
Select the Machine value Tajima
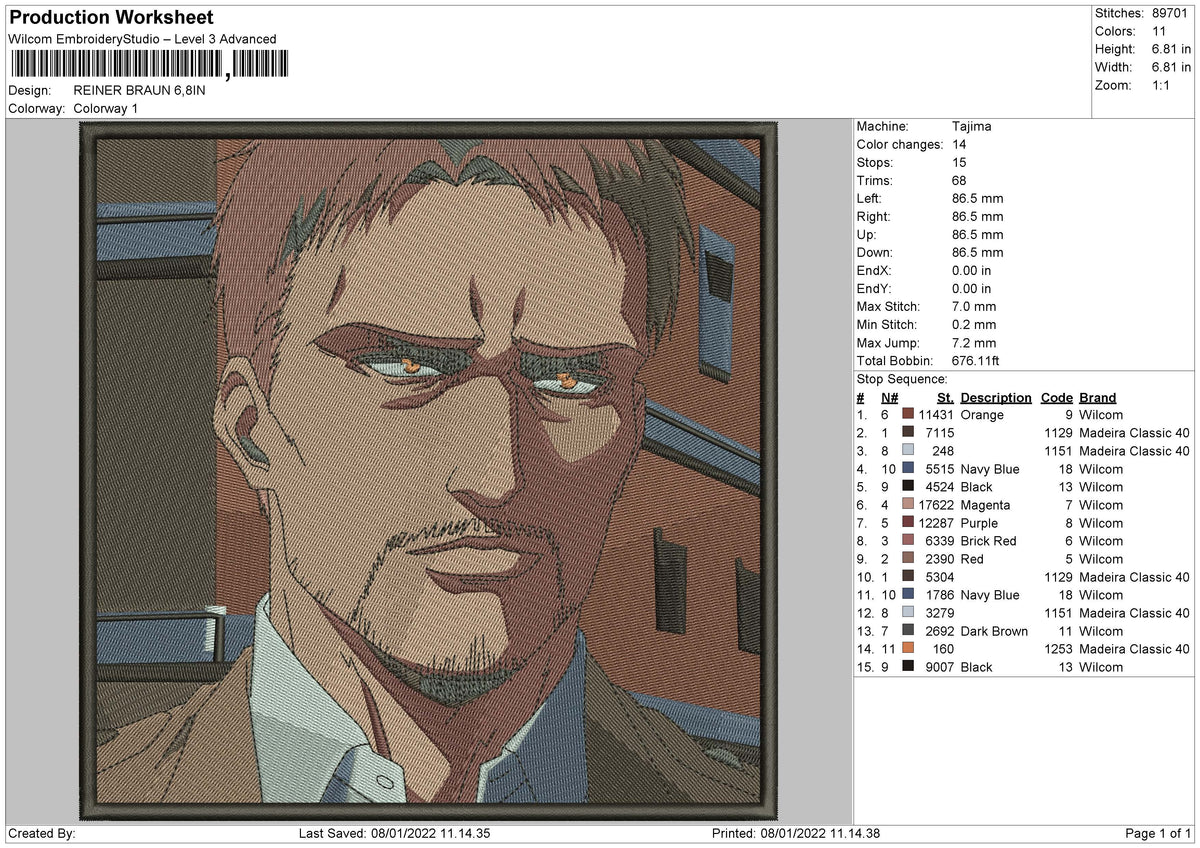(972, 127)
